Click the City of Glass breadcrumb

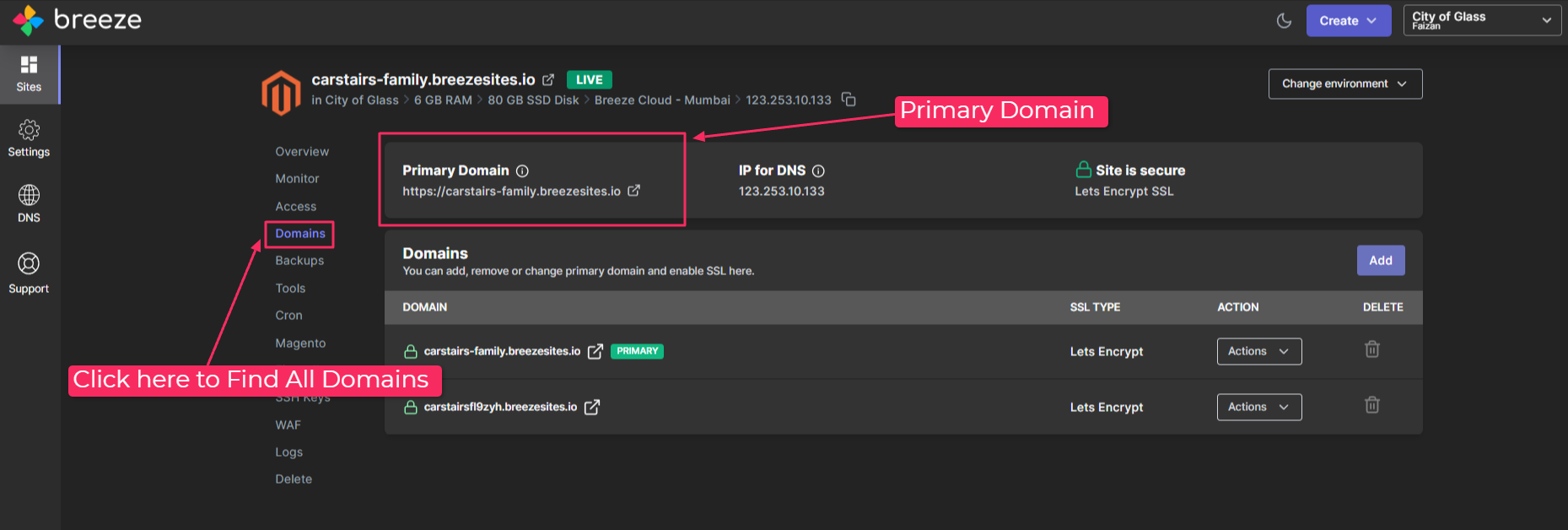362,100
